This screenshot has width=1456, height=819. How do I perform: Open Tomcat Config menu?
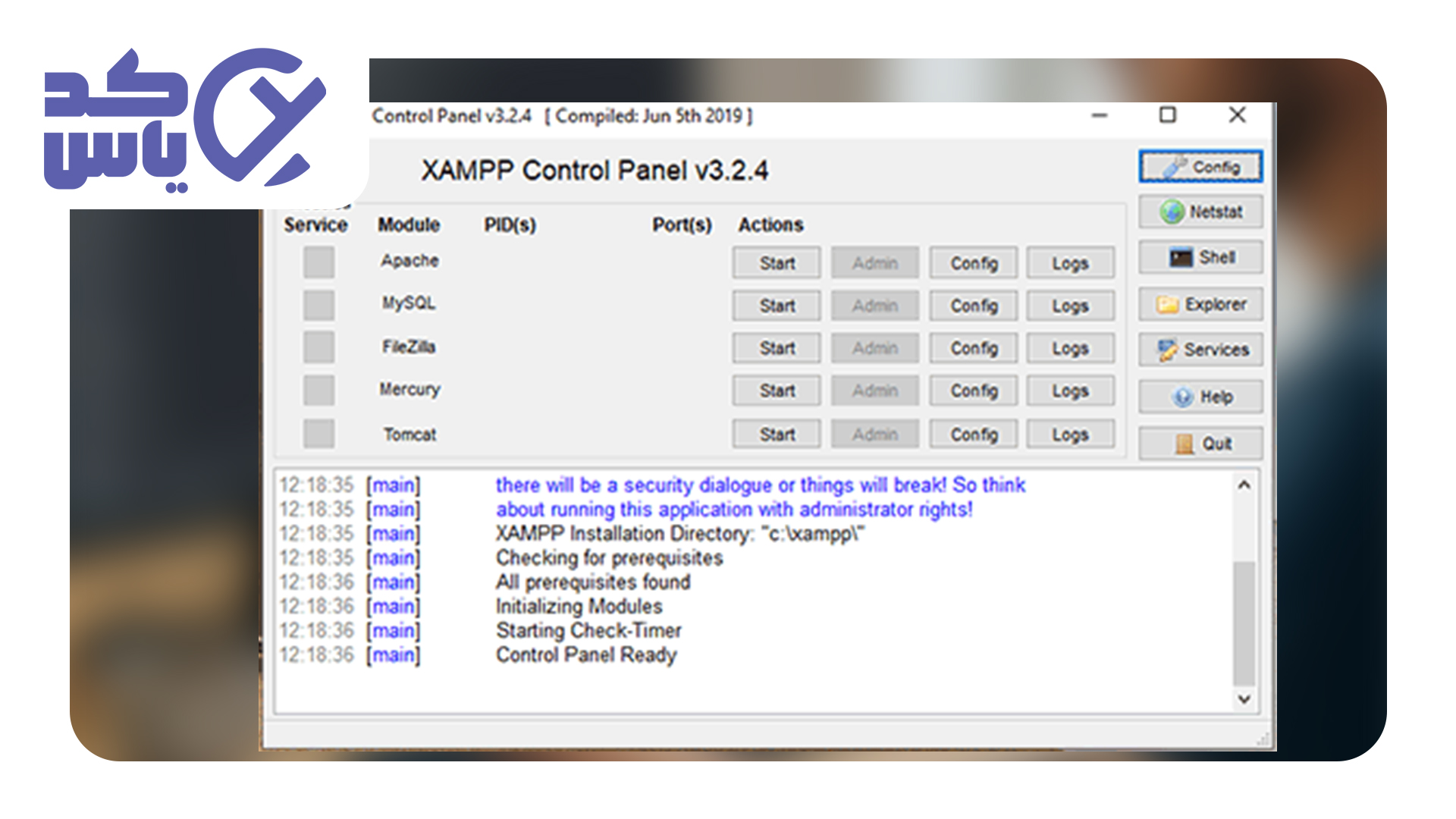(x=974, y=435)
